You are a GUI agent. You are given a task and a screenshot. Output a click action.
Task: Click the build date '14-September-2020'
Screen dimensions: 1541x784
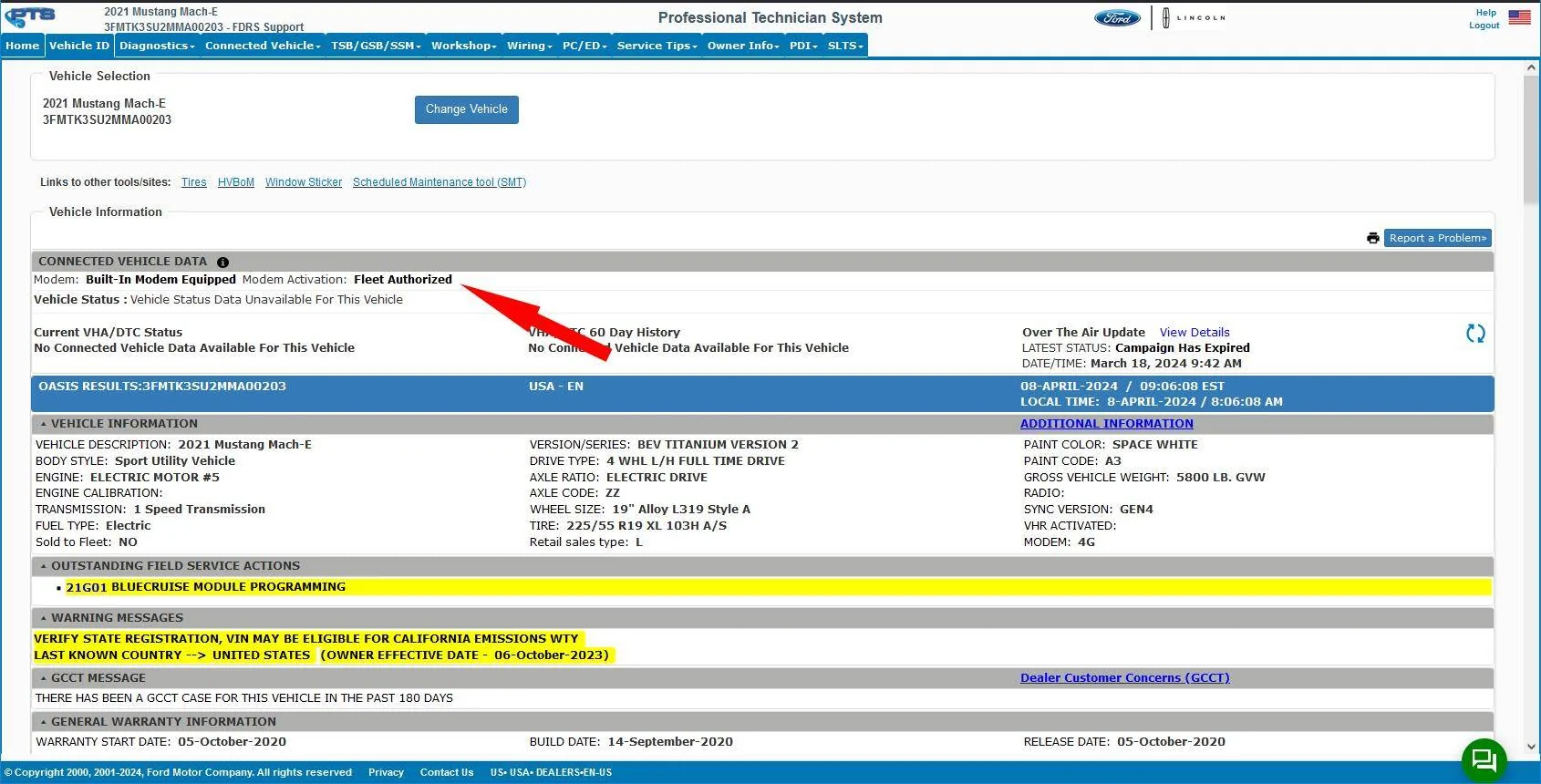670,742
